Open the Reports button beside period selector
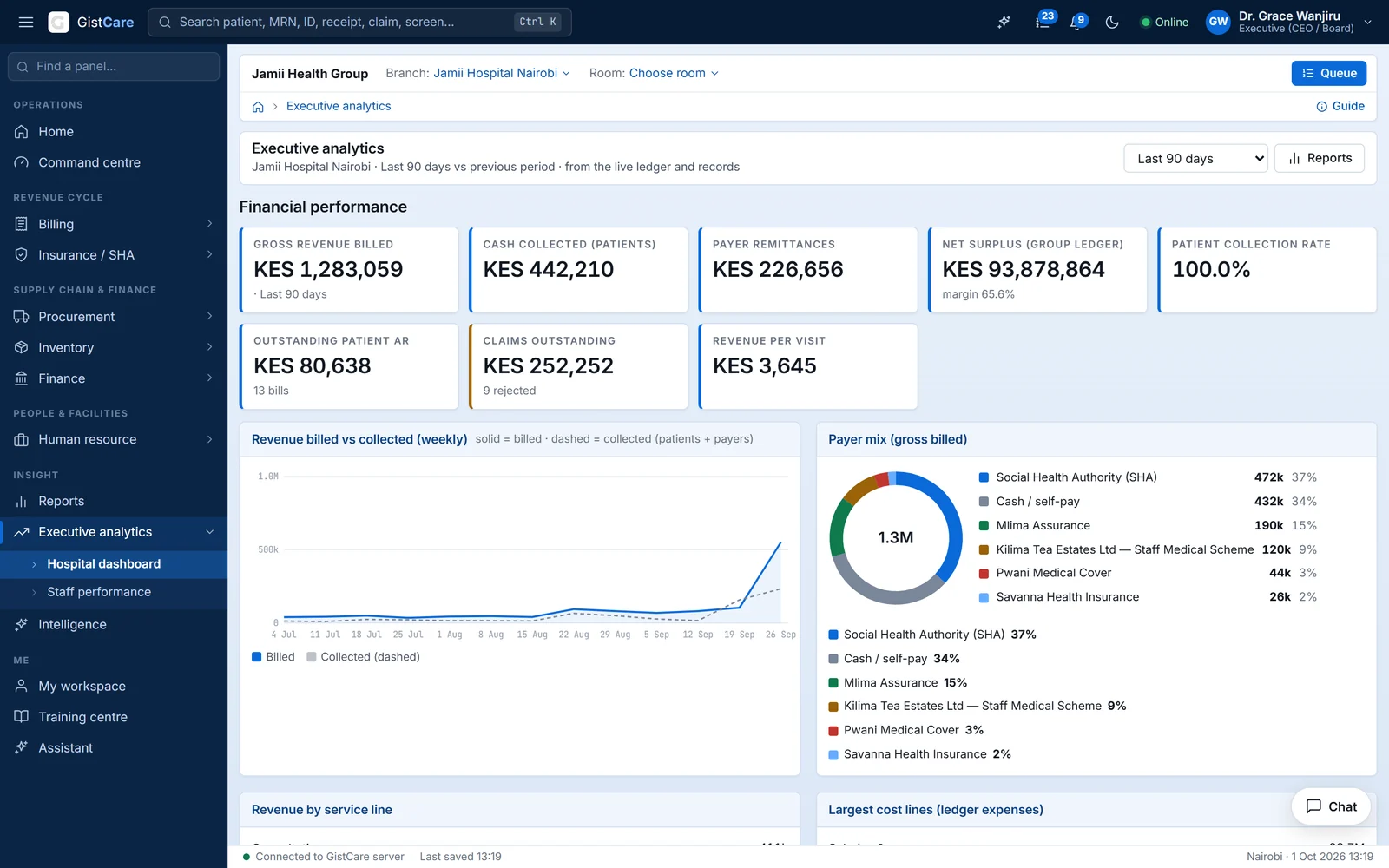 pyautogui.click(x=1320, y=158)
